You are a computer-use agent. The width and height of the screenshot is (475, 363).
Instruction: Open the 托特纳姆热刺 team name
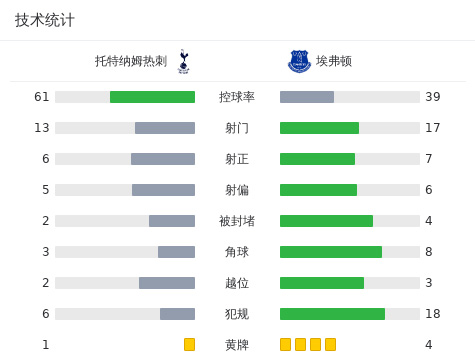coord(131,61)
